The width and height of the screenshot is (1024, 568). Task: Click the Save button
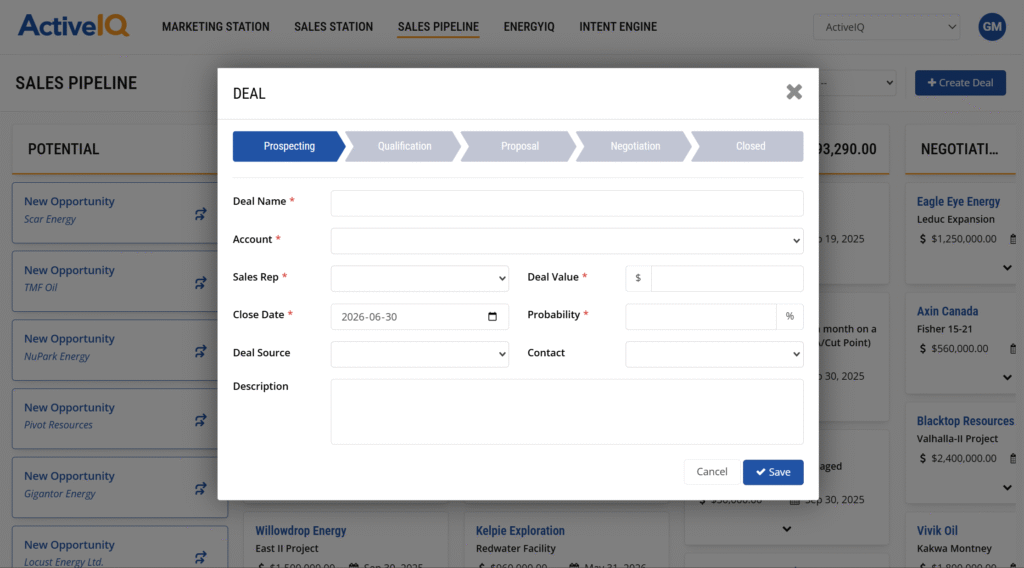click(x=773, y=472)
